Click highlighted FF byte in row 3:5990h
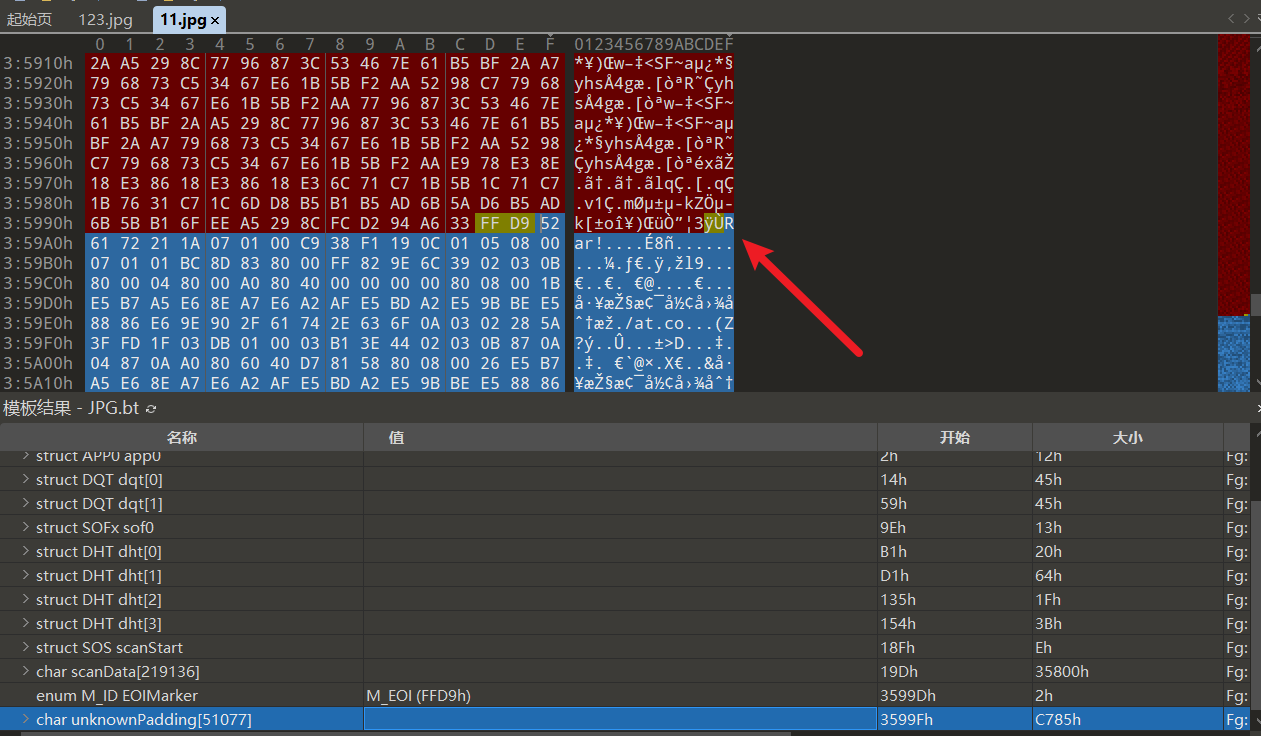 pos(490,223)
